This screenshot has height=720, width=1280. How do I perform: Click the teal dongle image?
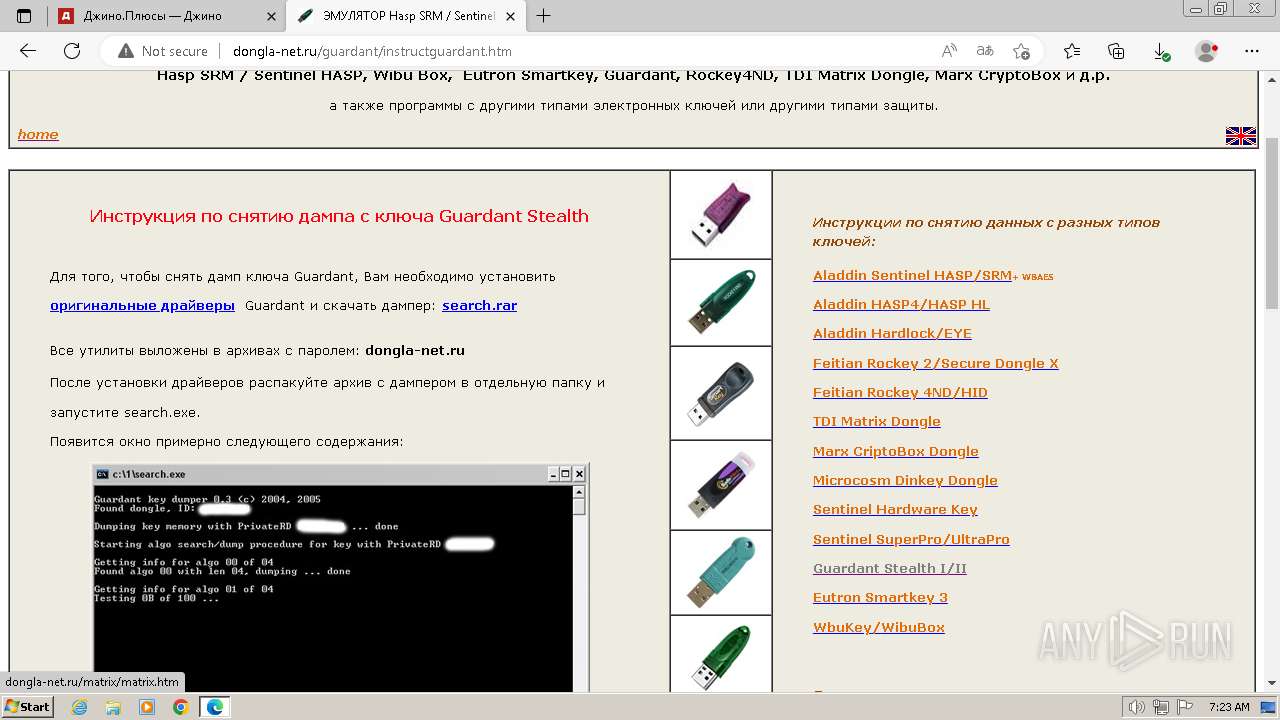click(720, 572)
